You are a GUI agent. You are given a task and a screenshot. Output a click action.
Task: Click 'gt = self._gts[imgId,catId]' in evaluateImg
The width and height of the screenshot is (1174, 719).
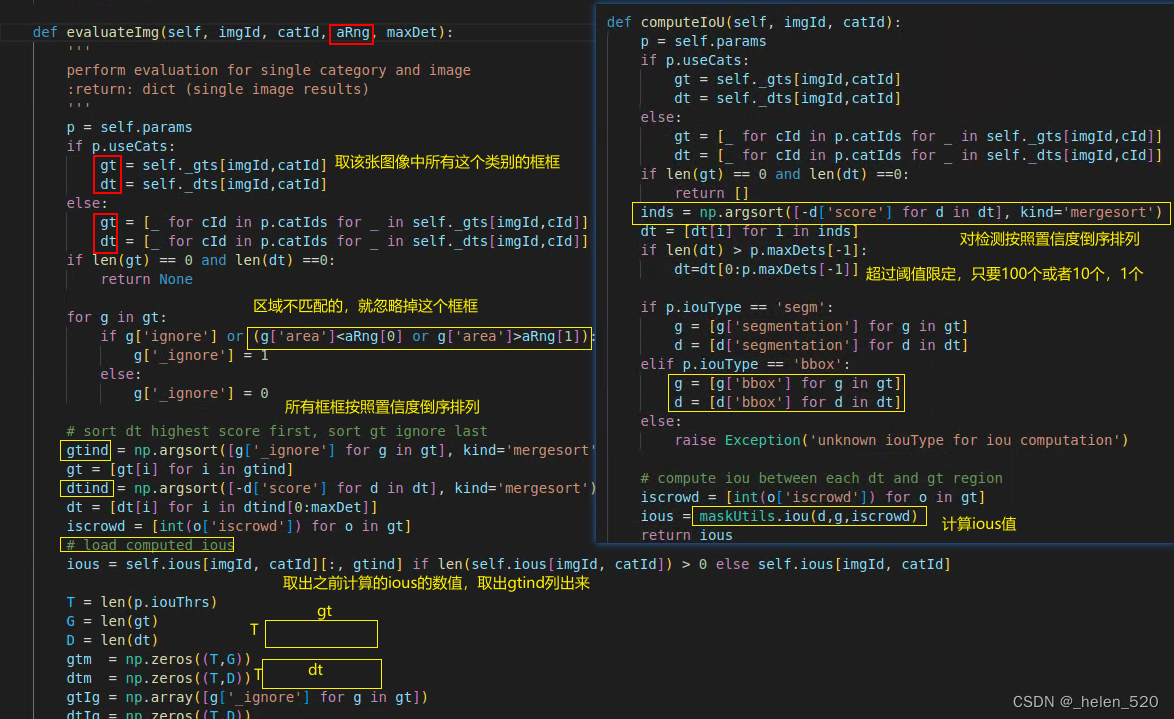pos(213,165)
